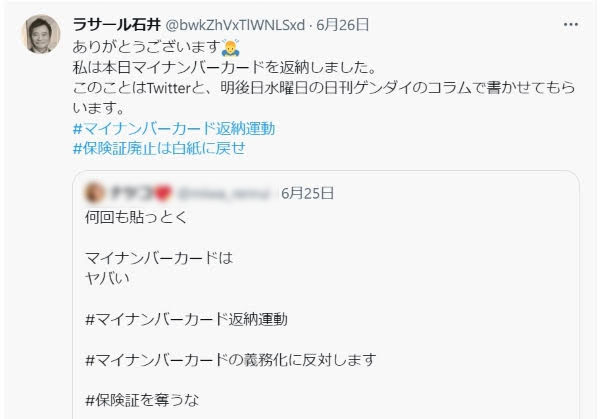Click ラサール石井's profile avatar photo
The height and width of the screenshot is (419, 600).
pyautogui.click(x=41, y=34)
